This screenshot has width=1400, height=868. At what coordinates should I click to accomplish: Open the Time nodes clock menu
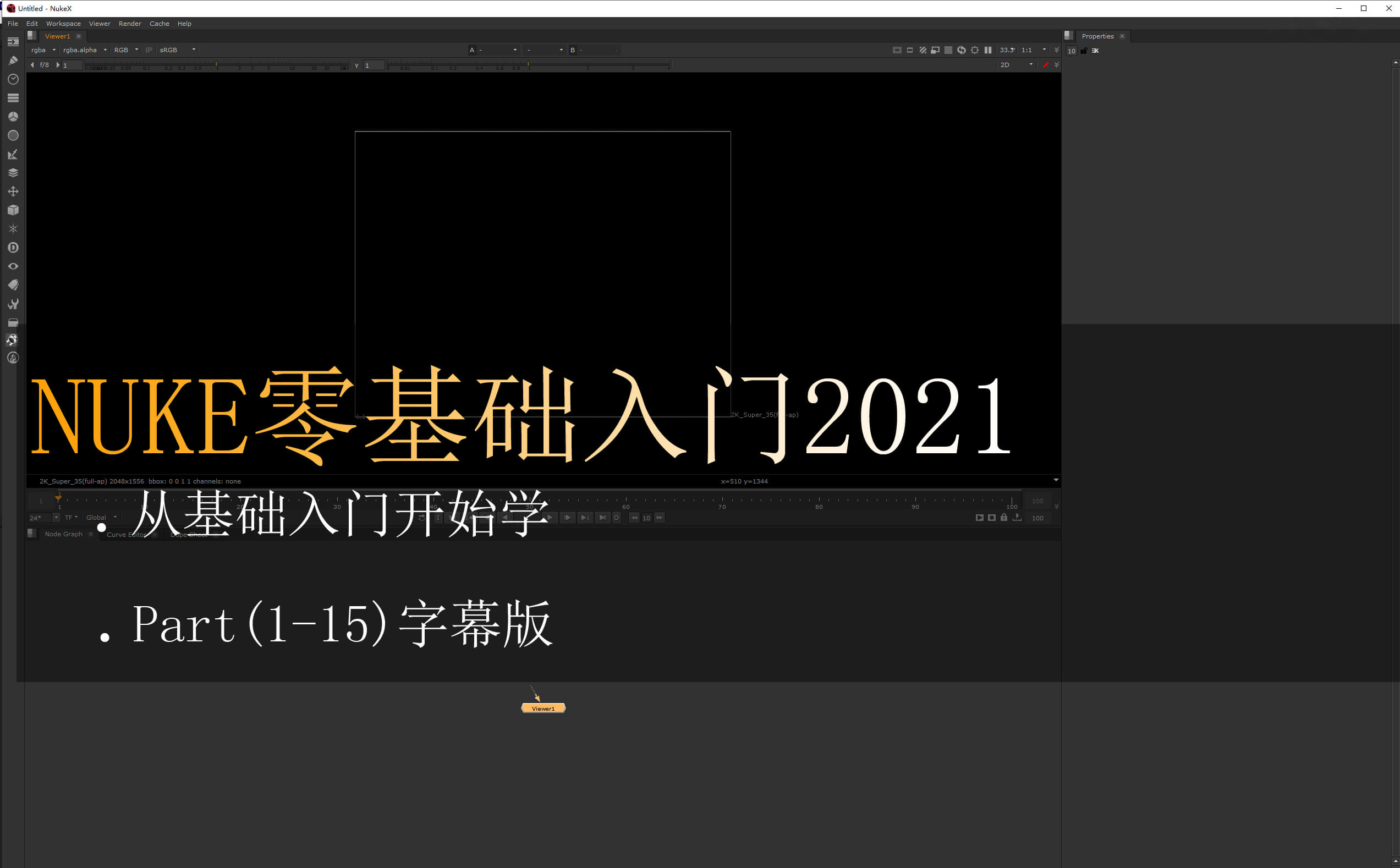[x=13, y=79]
